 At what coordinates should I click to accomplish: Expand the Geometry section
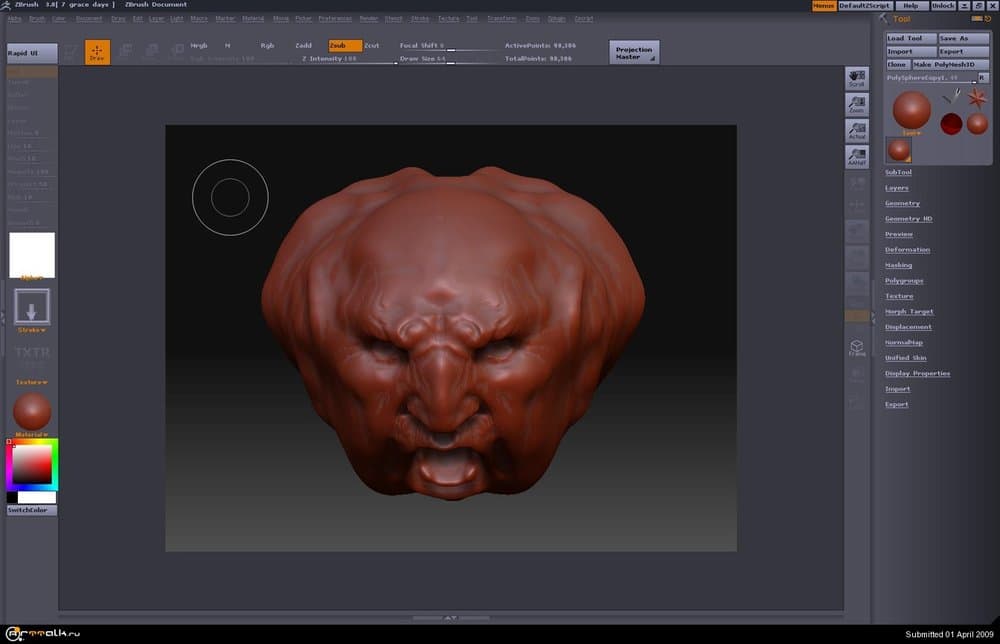click(902, 204)
